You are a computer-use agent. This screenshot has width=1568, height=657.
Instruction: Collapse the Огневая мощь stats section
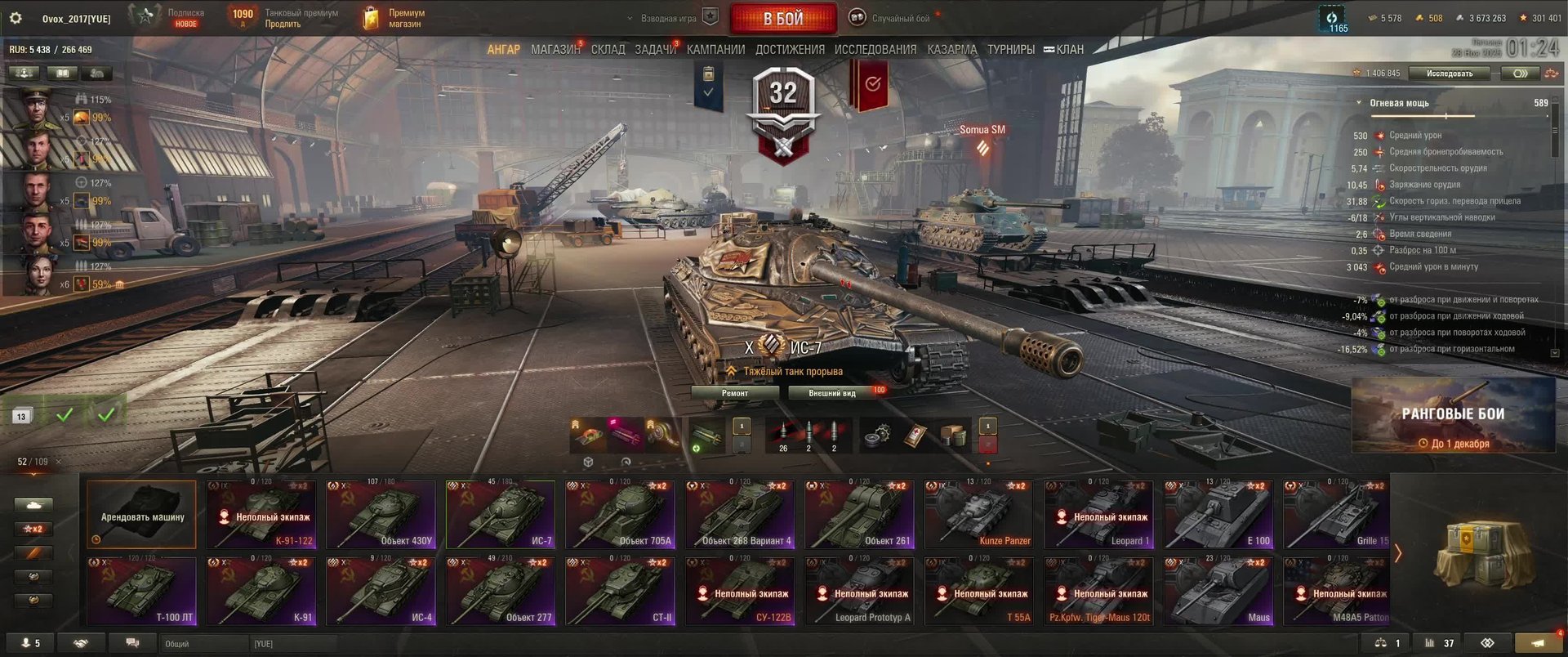point(1399,103)
